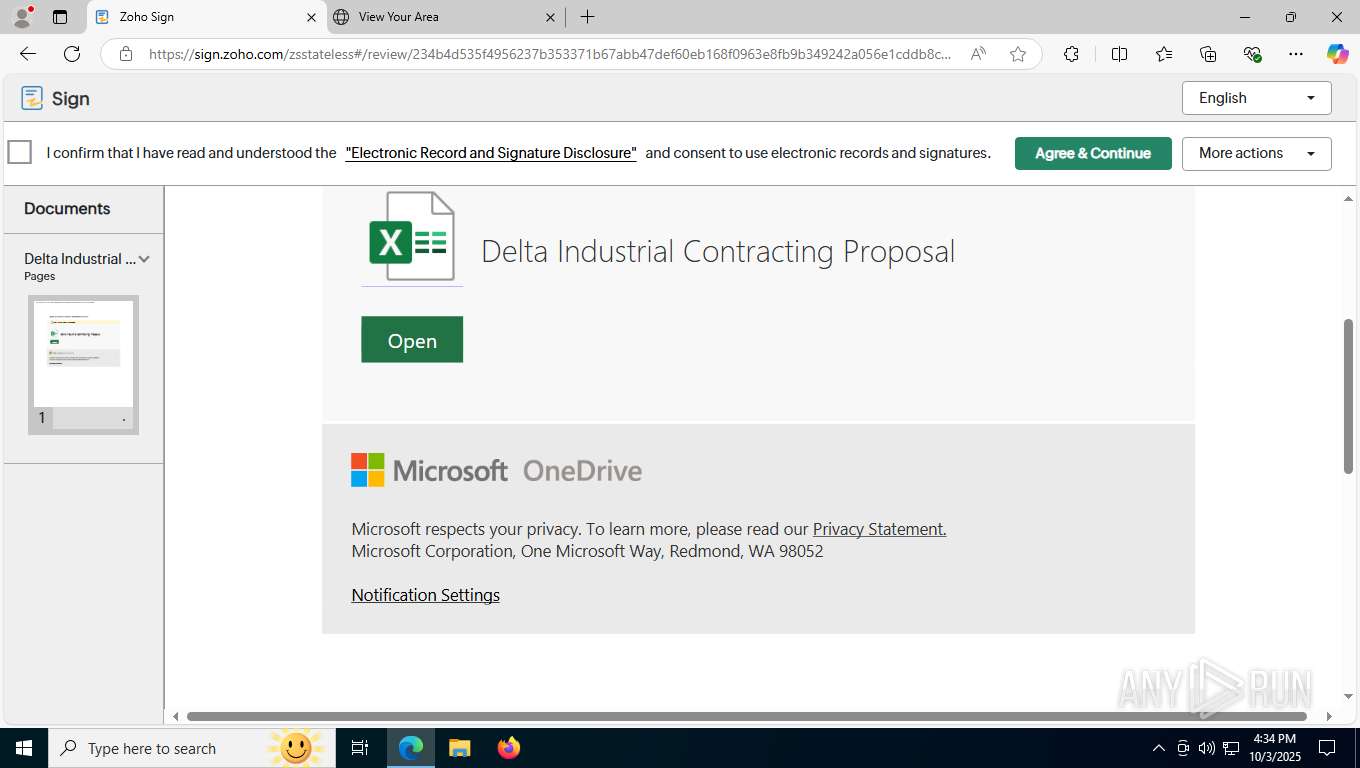Open File Explorer from taskbar
The height and width of the screenshot is (768, 1360).
click(459, 748)
